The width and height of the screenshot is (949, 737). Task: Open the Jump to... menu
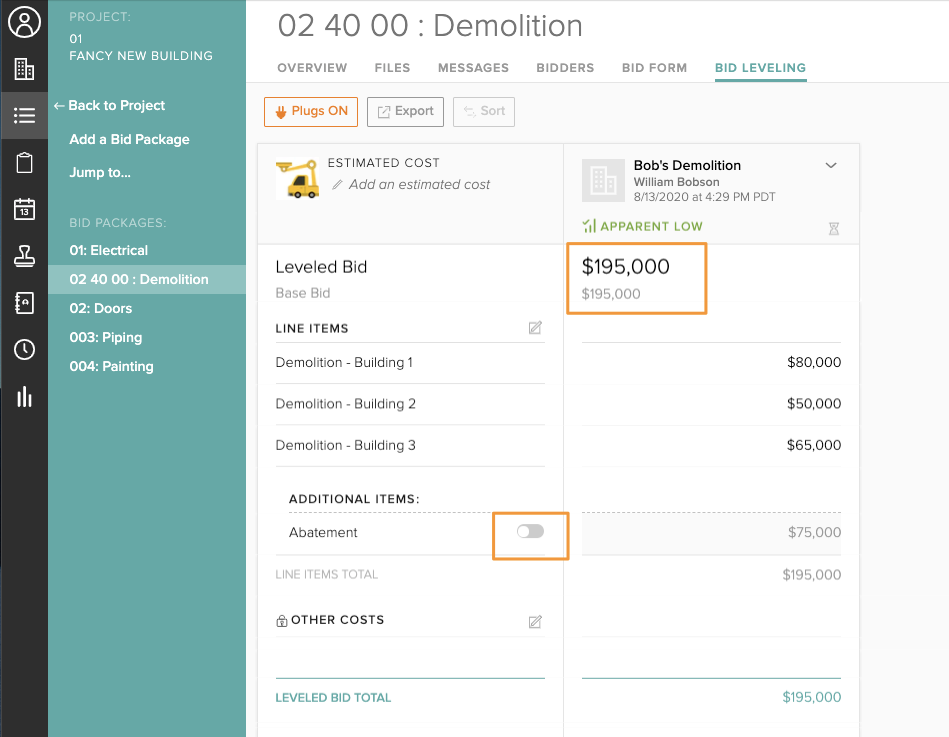coord(100,172)
